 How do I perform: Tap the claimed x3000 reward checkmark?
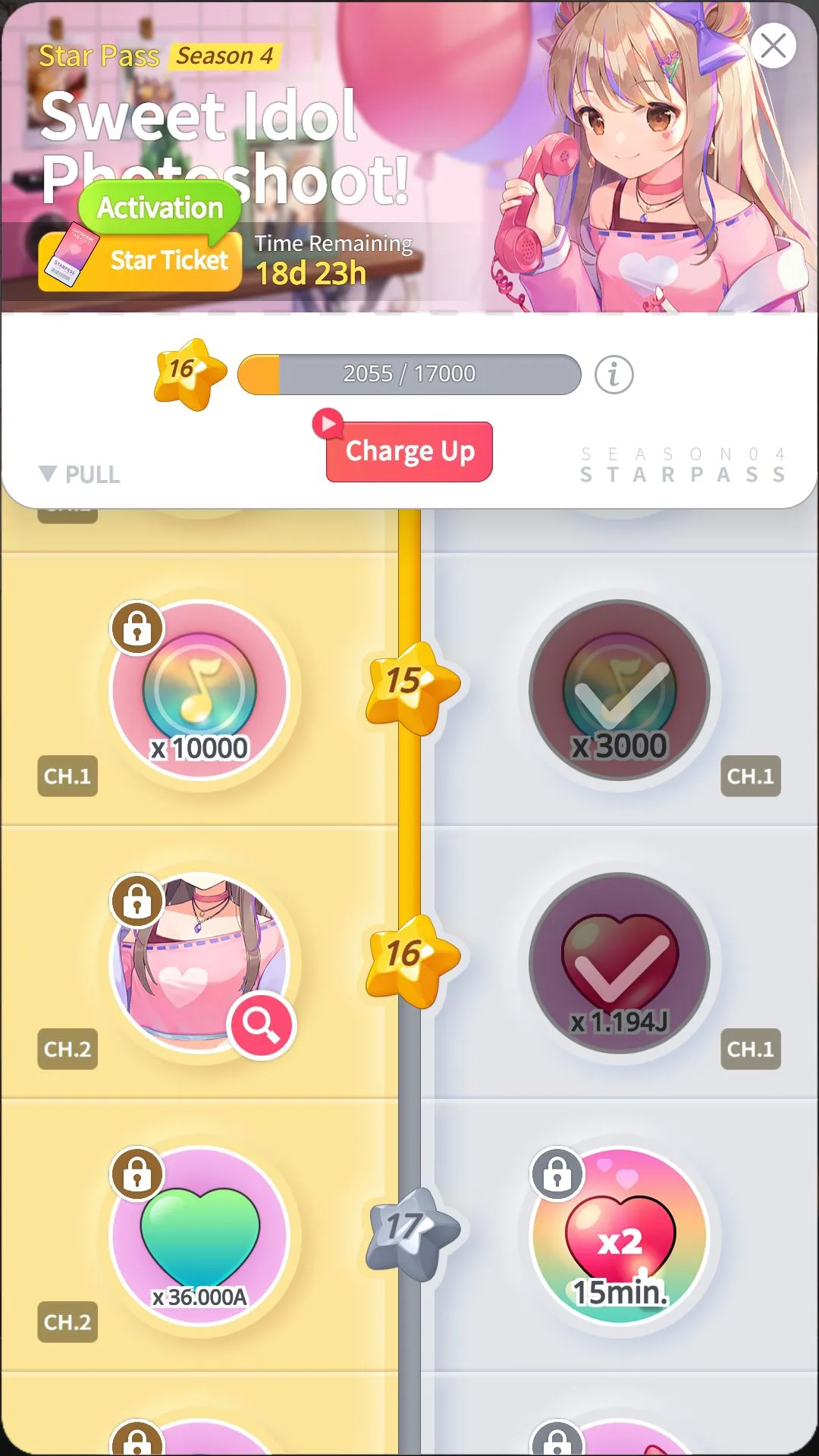point(620,691)
